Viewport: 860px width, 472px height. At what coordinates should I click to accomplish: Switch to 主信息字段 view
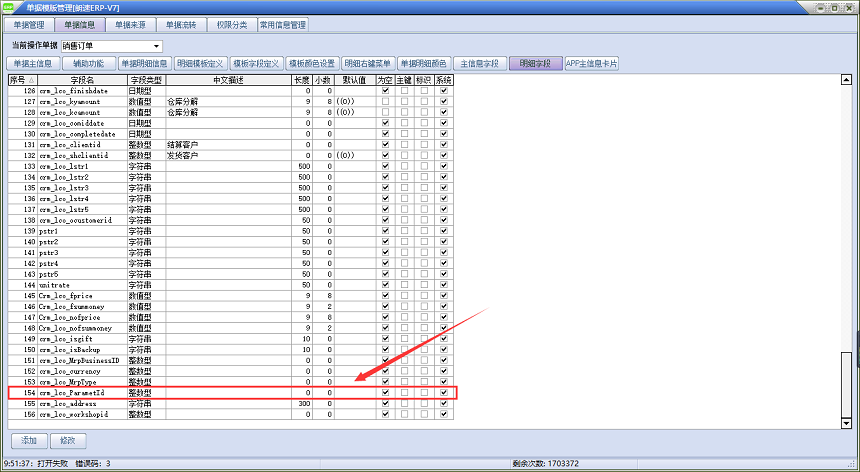(479, 63)
